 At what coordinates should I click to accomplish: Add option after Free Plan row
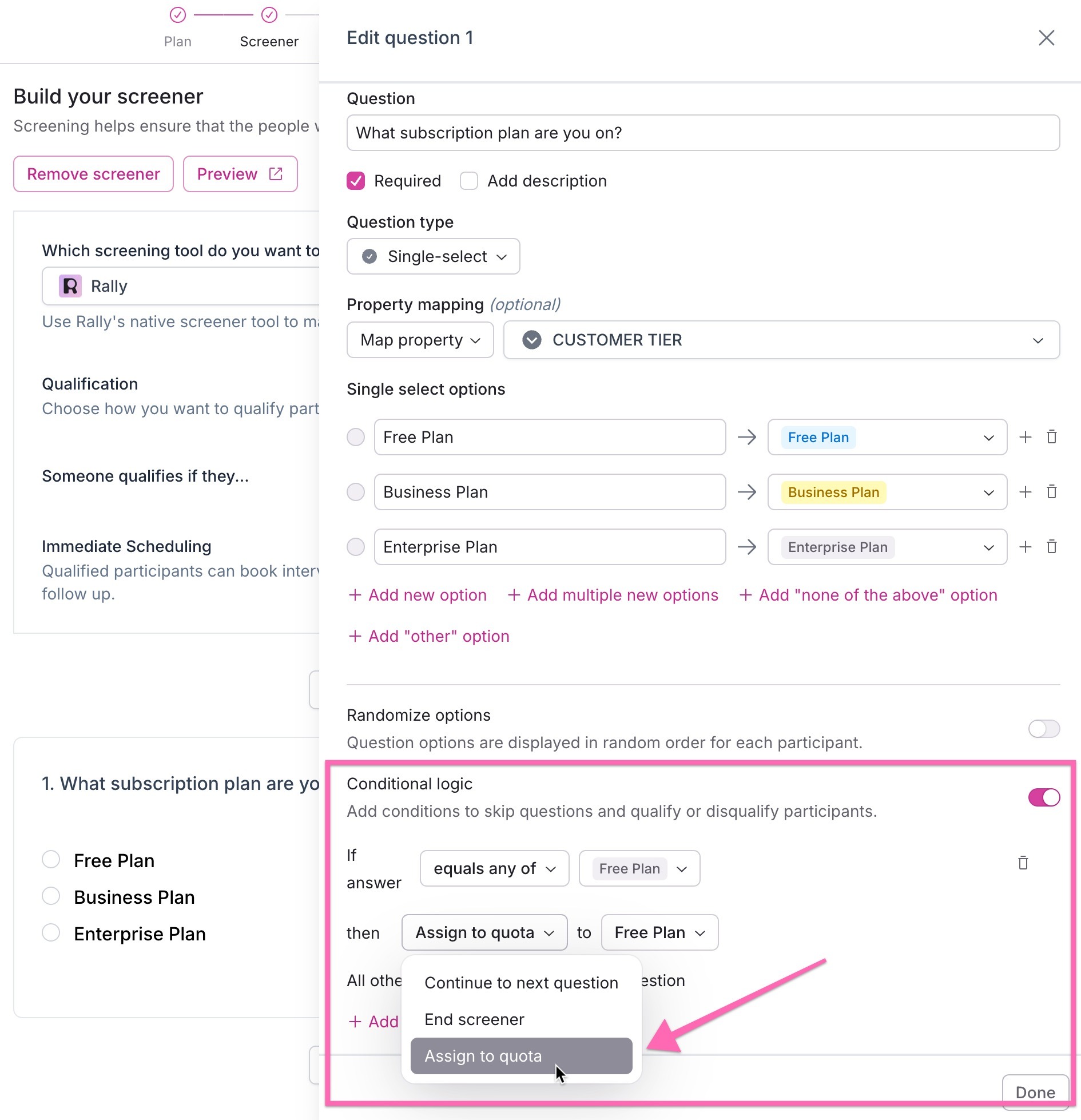[1026, 437]
